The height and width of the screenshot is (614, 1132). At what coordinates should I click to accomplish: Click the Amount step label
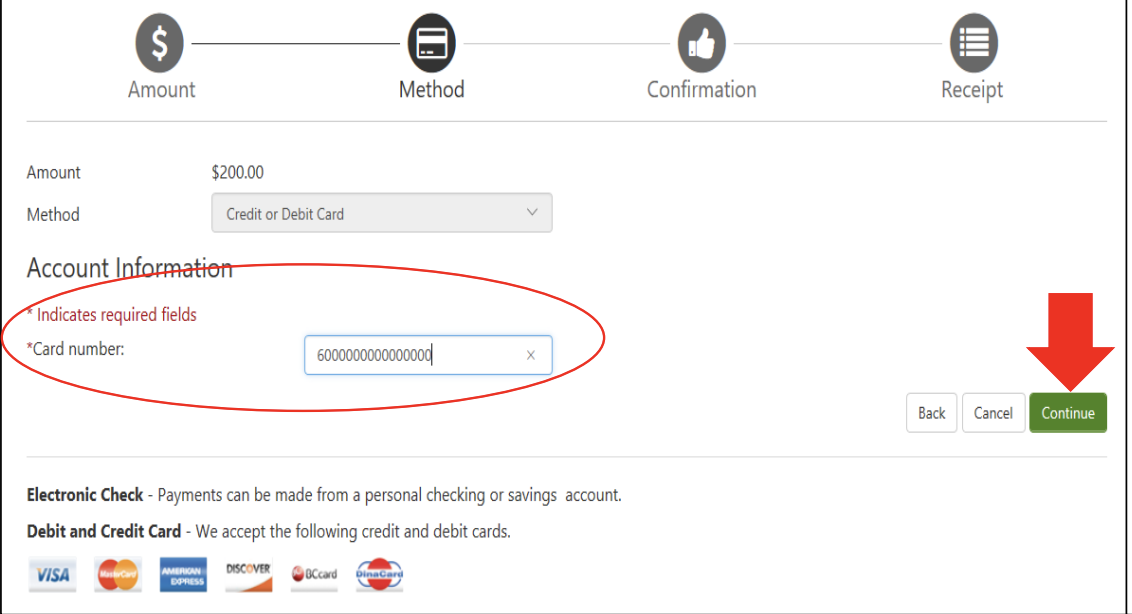point(160,89)
